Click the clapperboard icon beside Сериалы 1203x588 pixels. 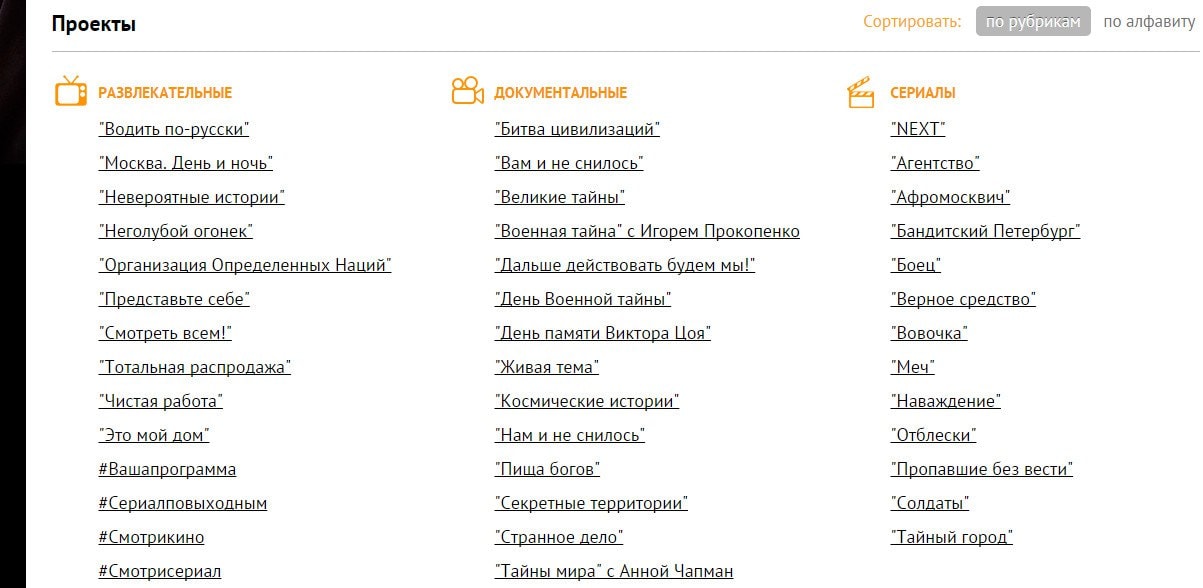[x=861, y=92]
